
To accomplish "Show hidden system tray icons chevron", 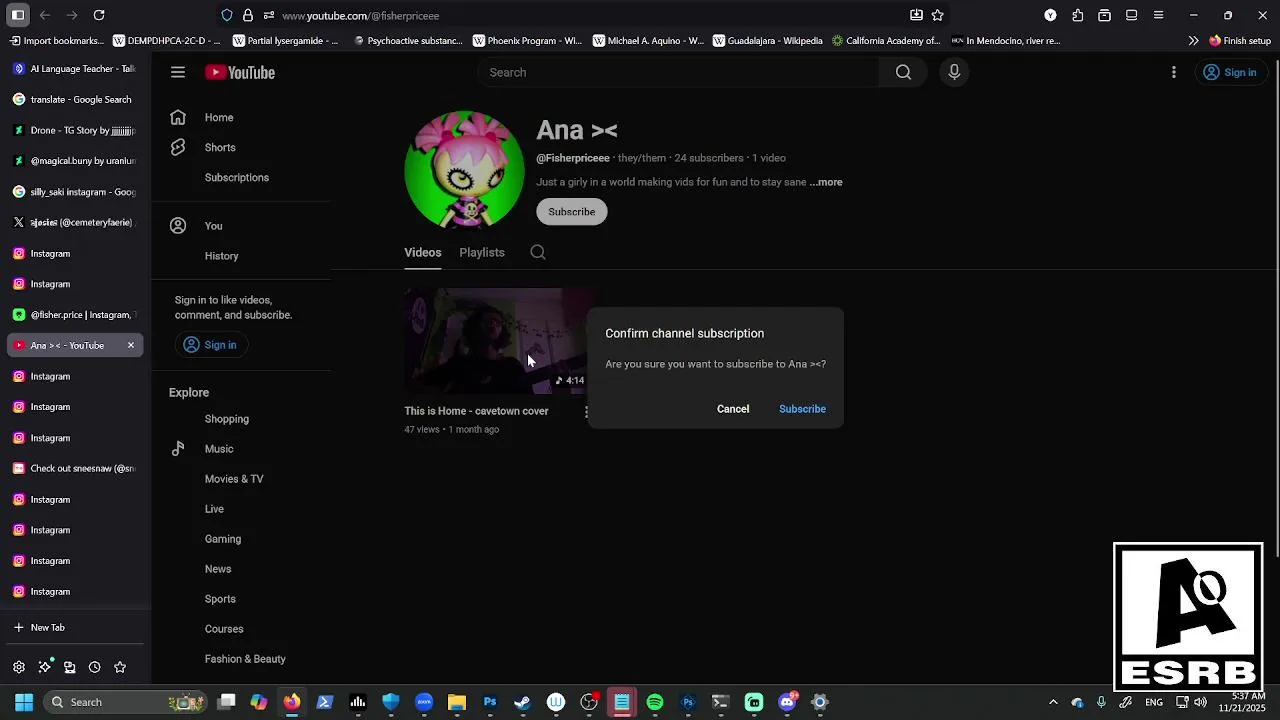I will 1053,702.
